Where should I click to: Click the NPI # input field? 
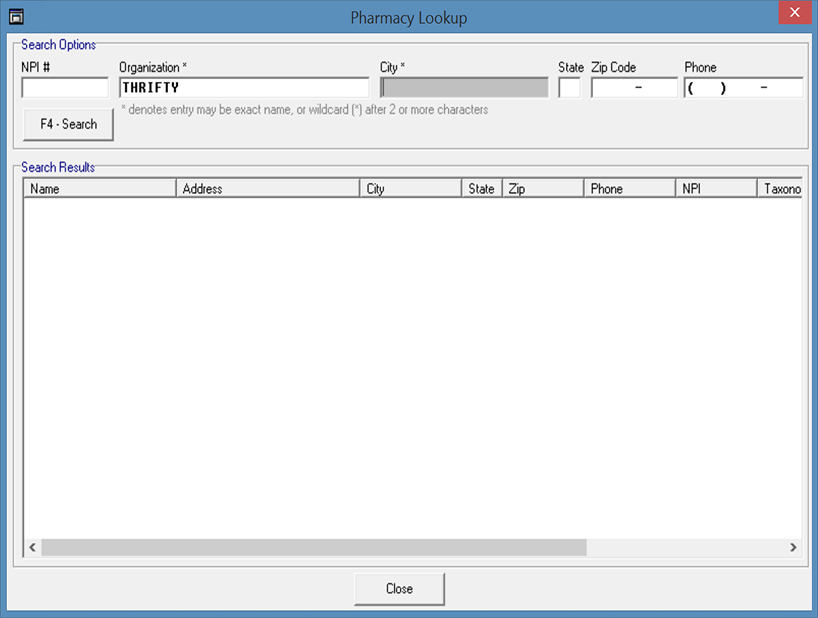point(65,88)
